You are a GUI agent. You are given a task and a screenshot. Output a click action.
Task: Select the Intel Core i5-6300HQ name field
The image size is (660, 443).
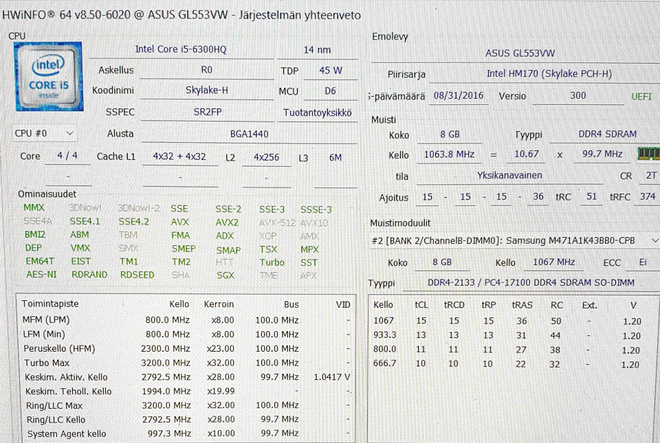coord(181,50)
